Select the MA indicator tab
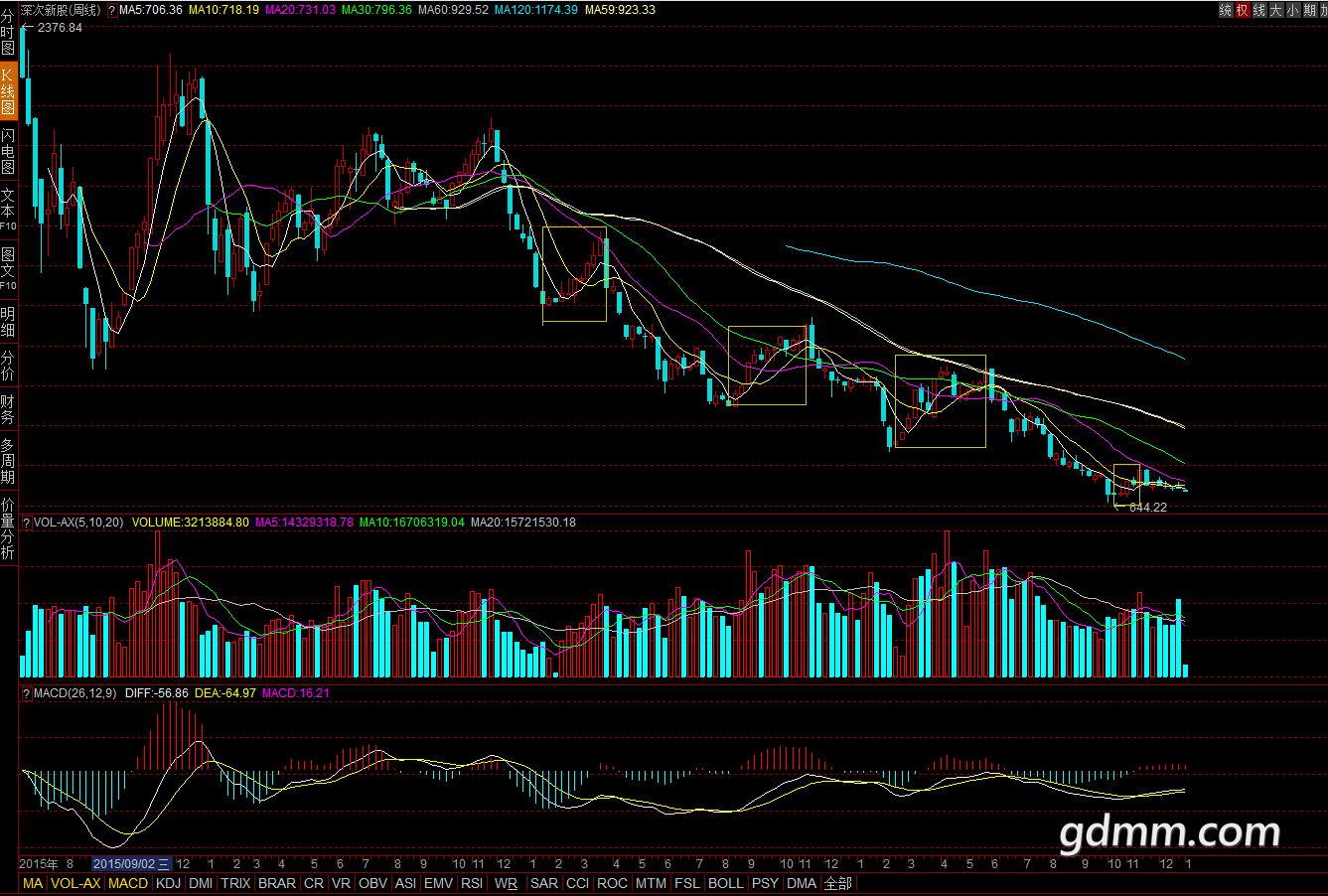The image size is (1328, 896). pyautogui.click(x=33, y=883)
